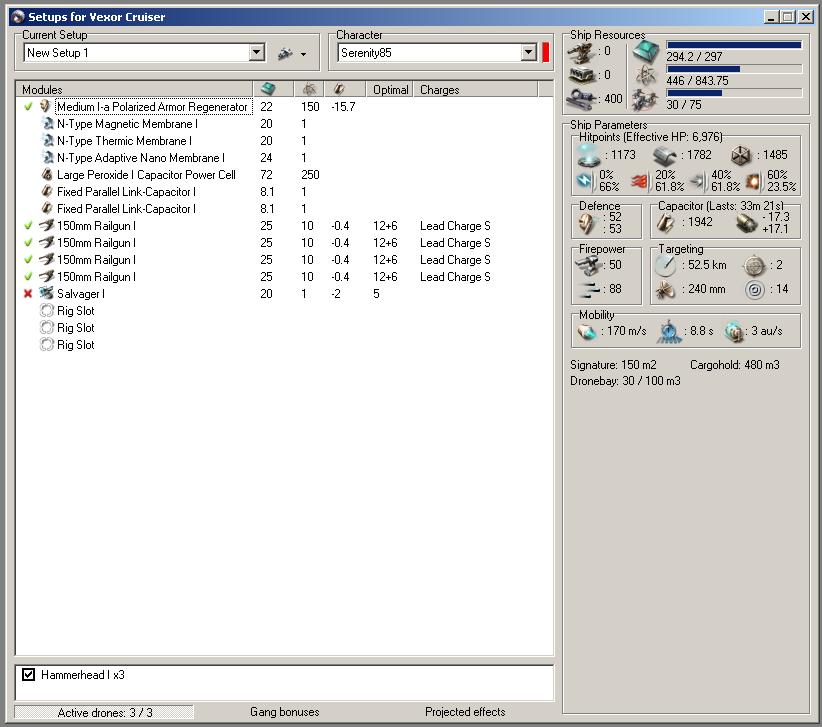Image resolution: width=822 pixels, height=727 pixels.
Task: Open the Character dropdown list
Action: 529,53
